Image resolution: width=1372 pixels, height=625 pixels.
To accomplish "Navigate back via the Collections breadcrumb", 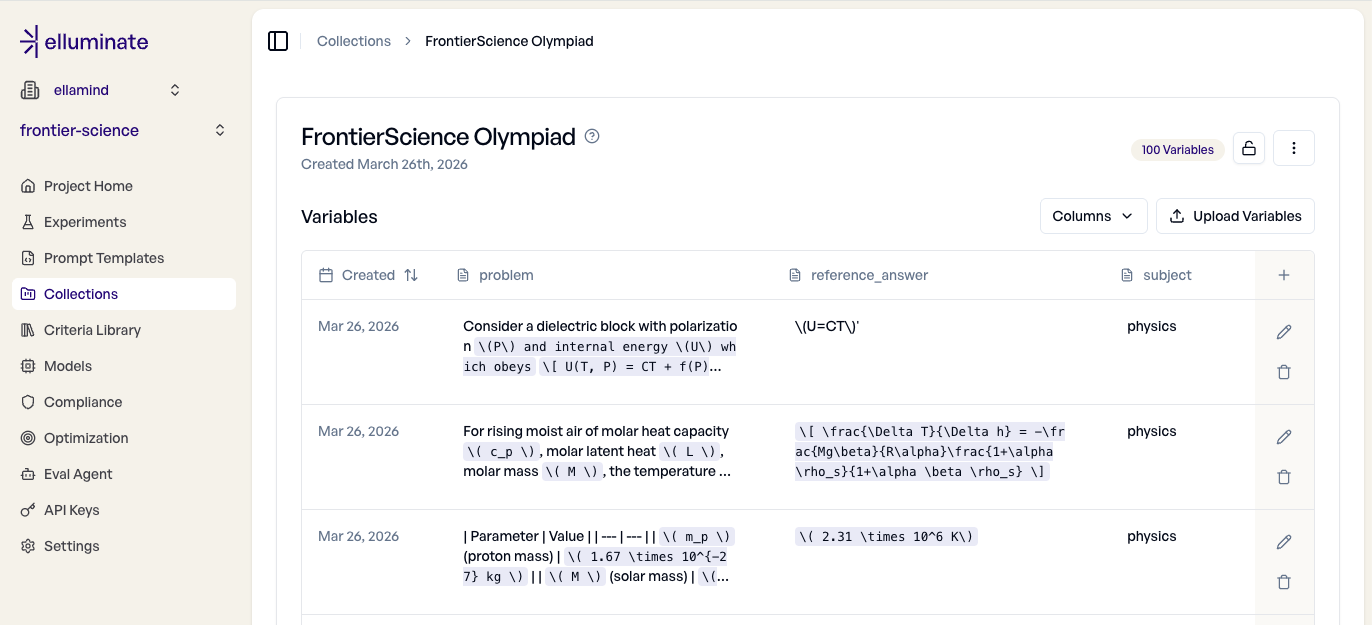I will coord(354,41).
